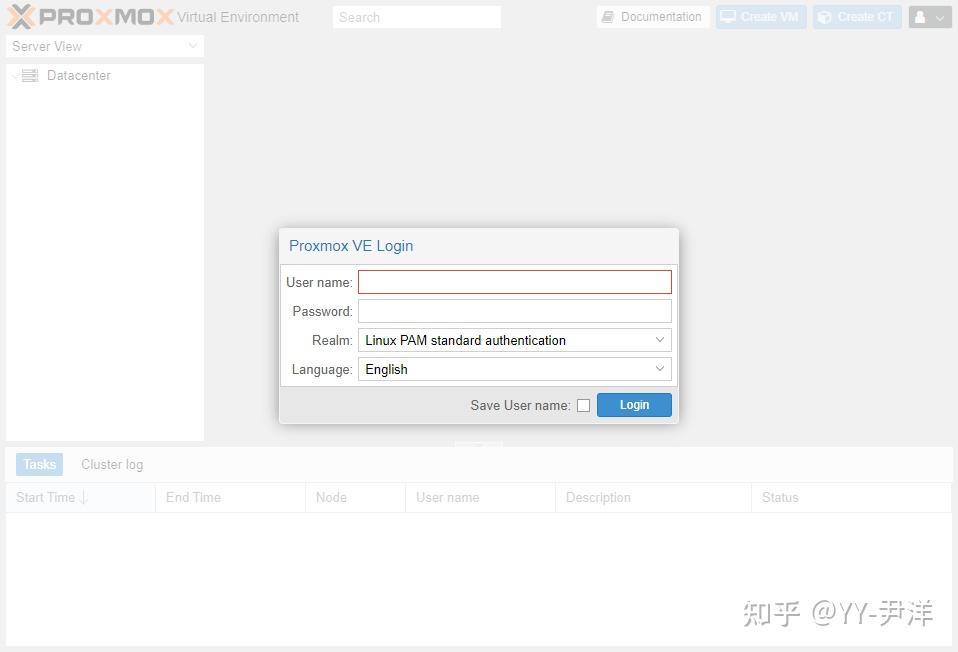The image size is (958, 652).
Task: Click the Status column header
Action: 851,497
